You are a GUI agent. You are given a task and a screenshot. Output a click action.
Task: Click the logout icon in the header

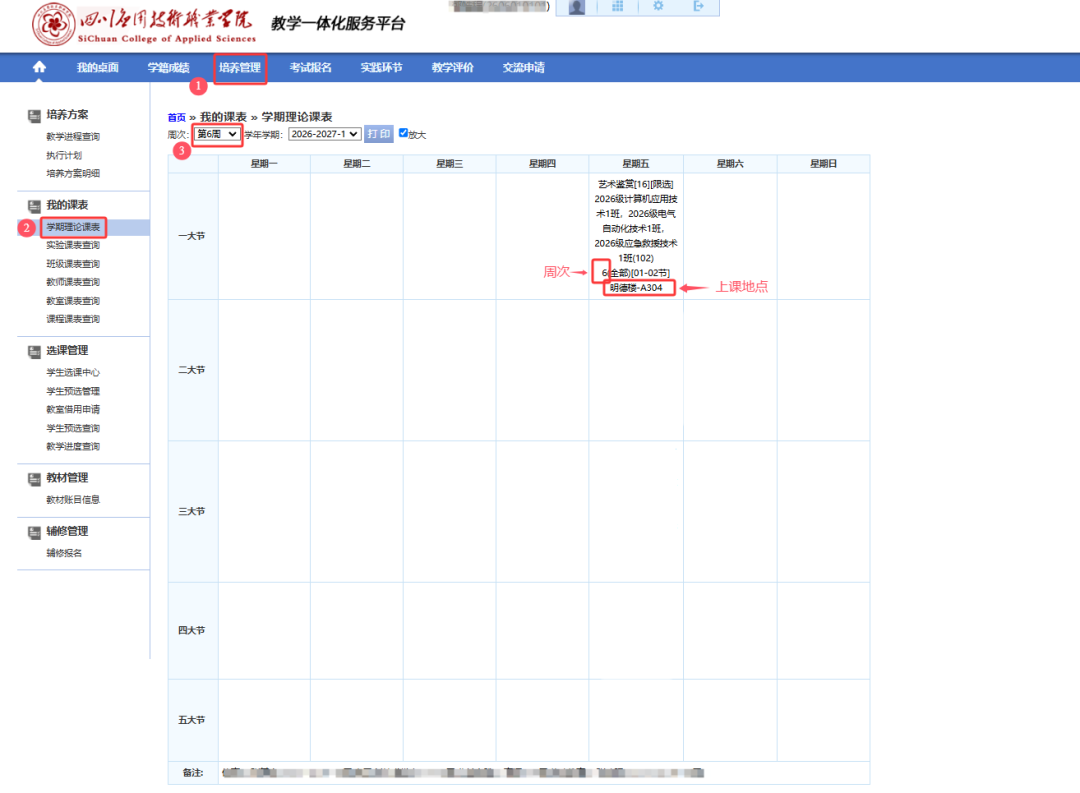coord(698,6)
